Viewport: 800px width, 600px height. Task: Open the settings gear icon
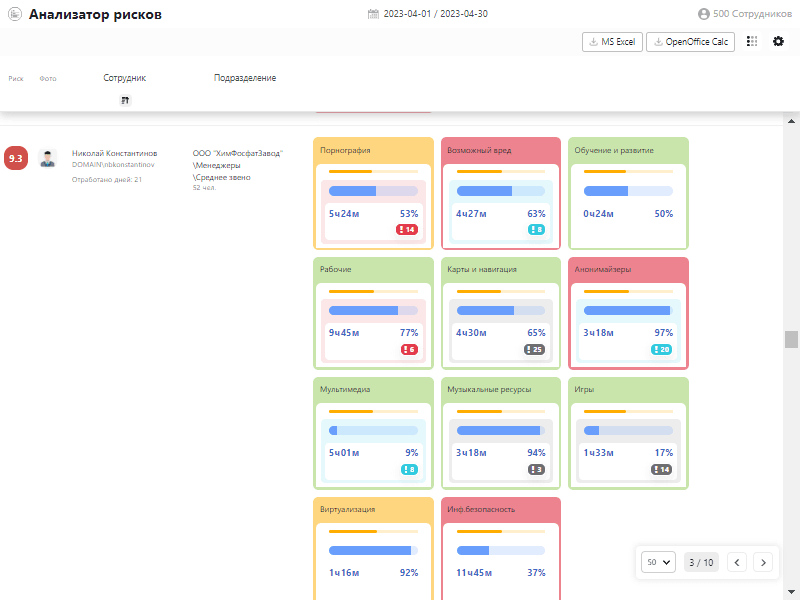(x=779, y=42)
